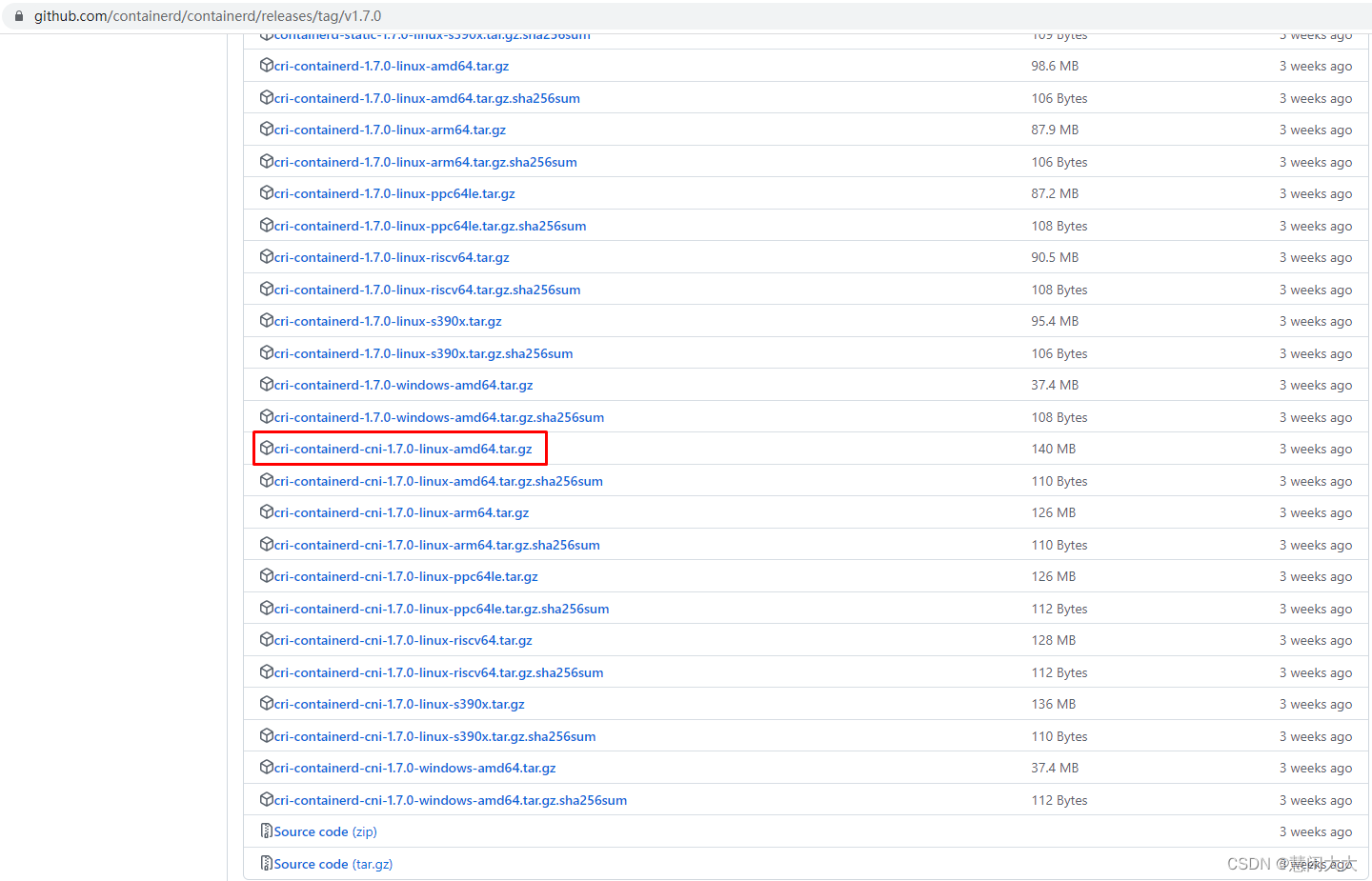Click package icon of cri-containerd-1.7.0-windows-amd64.tar.gz.sha256sum
Viewport: 1372px width, 881px height.
pos(267,416)
